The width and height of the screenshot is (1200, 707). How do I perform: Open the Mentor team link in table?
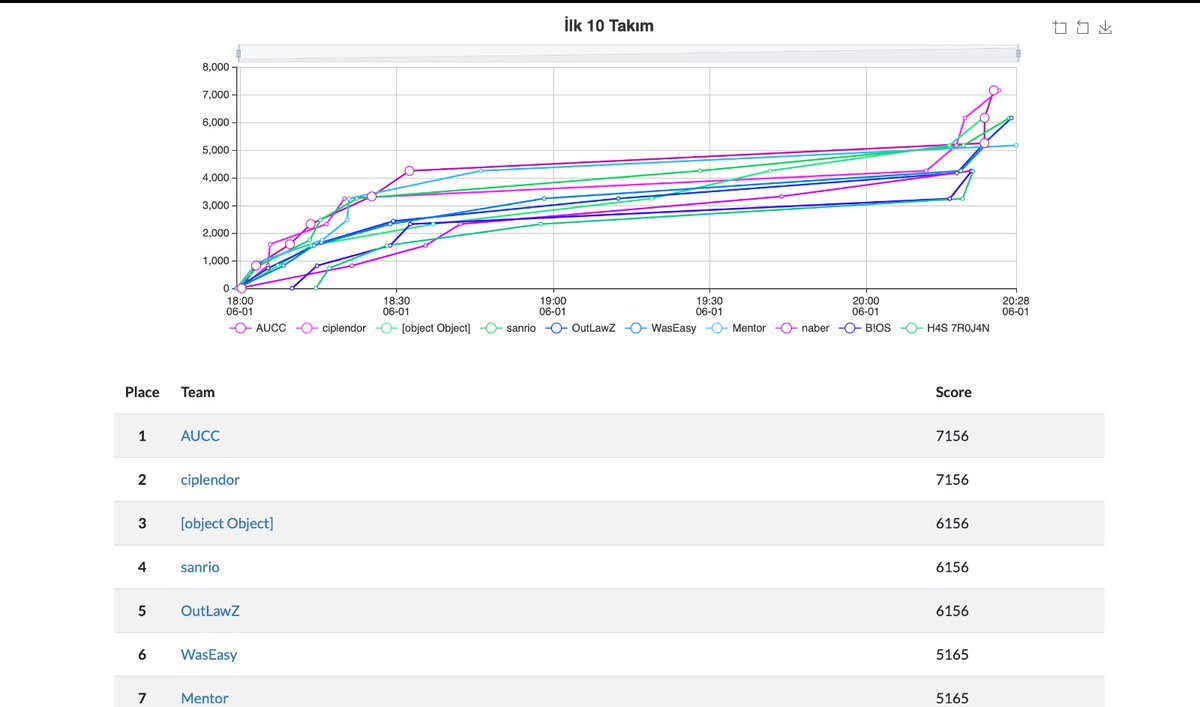pos(205,698)
